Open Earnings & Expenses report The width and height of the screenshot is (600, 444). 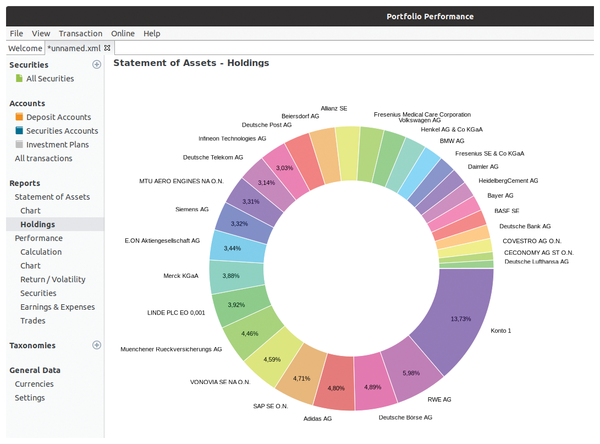(59, 307)
